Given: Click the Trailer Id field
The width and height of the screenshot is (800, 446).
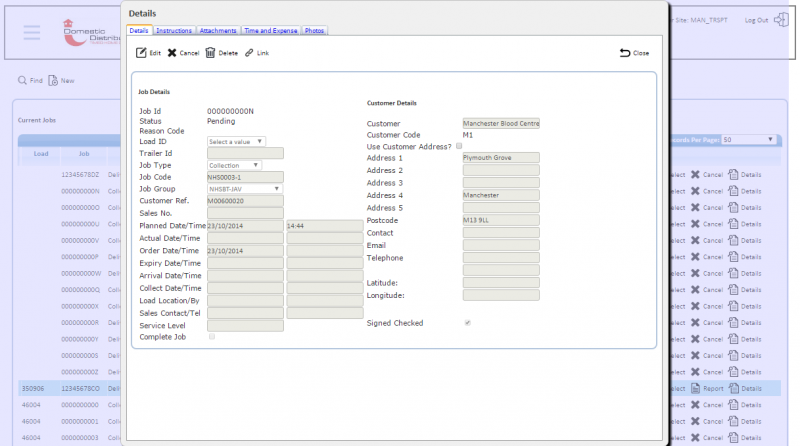Looking at the screenshot, I should click(x=245, y=153).
